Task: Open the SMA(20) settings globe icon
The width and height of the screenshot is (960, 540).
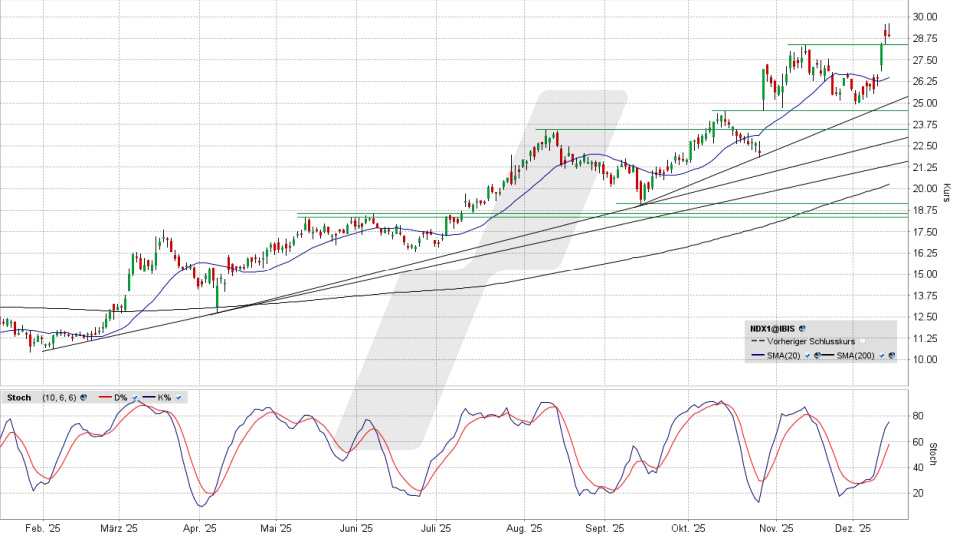Action: tap(817, 355)
